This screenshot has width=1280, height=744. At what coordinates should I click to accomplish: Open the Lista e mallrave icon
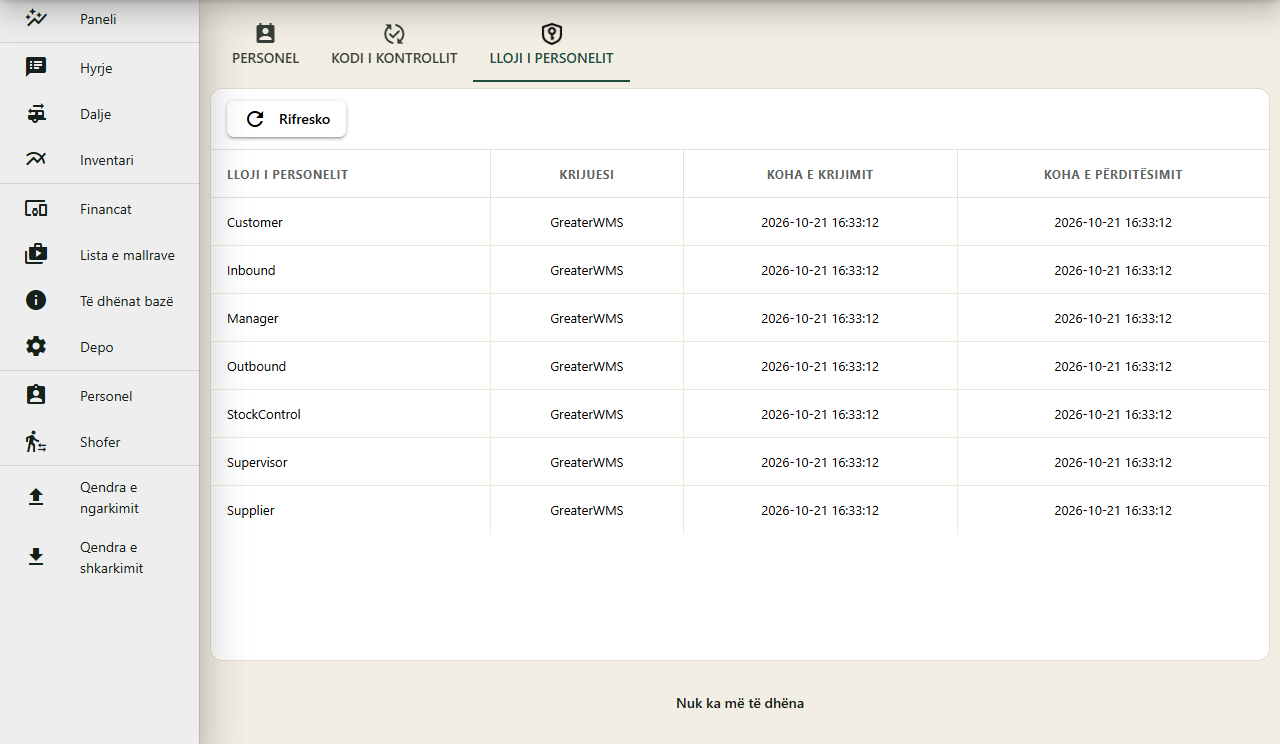[36, 255]
